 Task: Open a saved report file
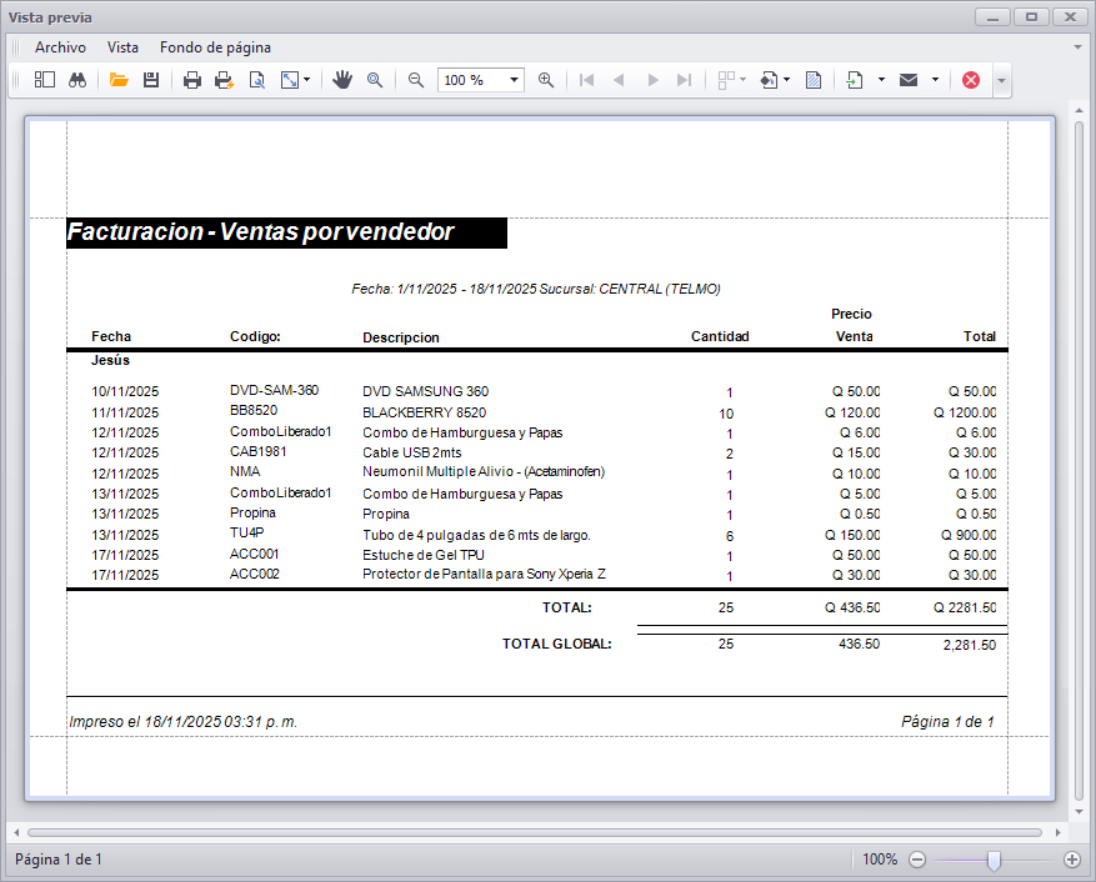[120, 80]
